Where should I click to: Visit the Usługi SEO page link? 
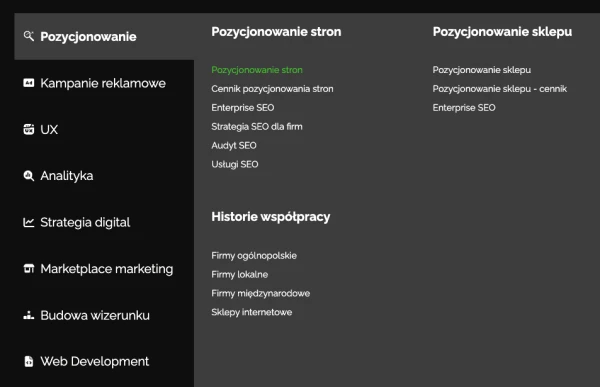(235, 164)
